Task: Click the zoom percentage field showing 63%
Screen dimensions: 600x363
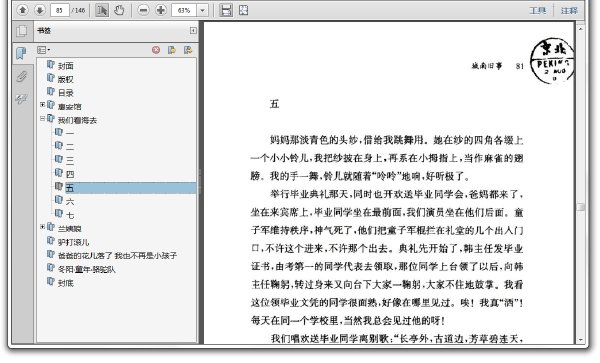Action: pos(184,10)
